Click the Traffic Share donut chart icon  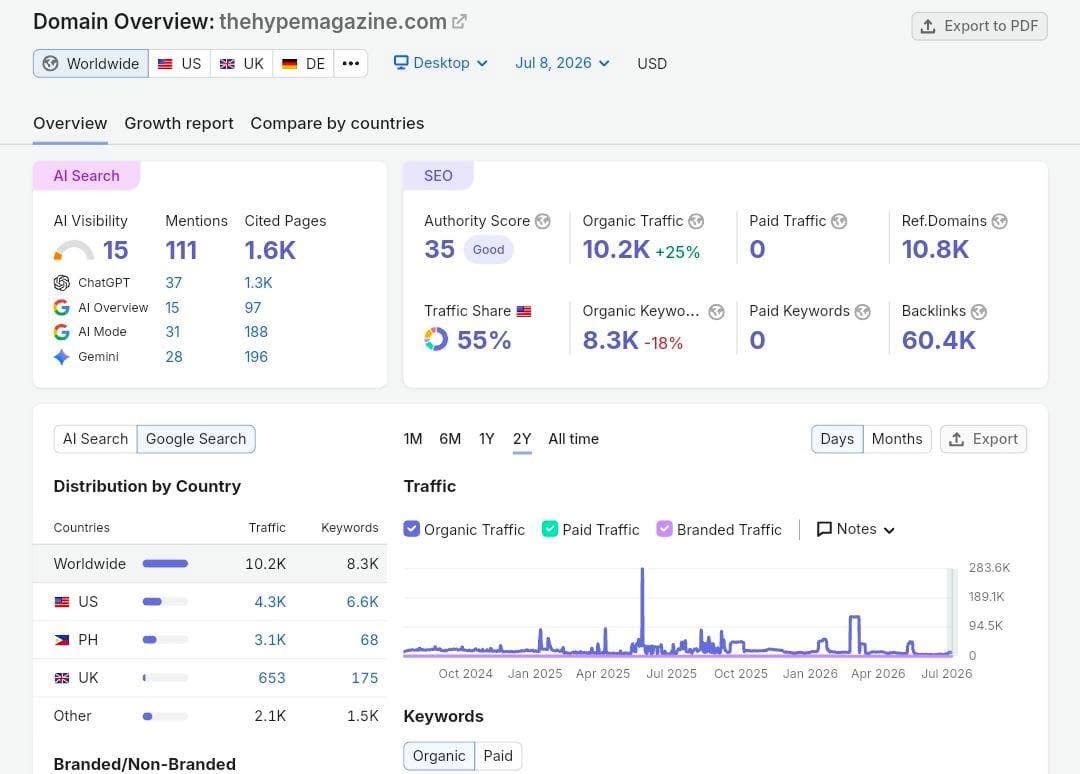click(436, 339)
